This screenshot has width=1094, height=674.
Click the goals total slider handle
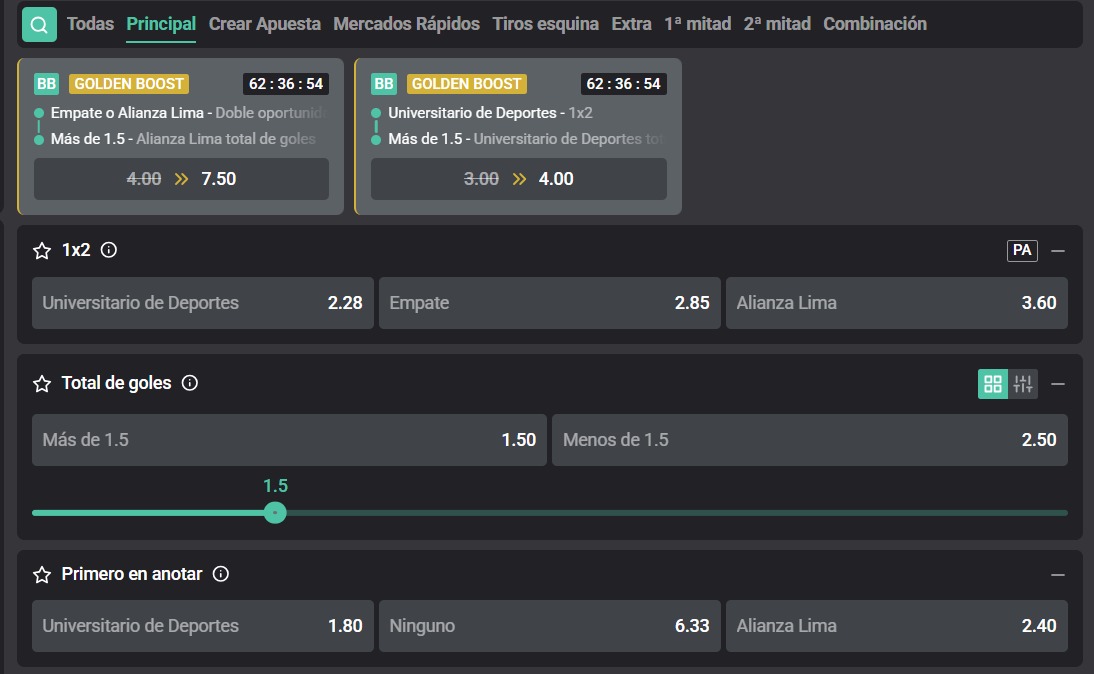coord(275,513)
